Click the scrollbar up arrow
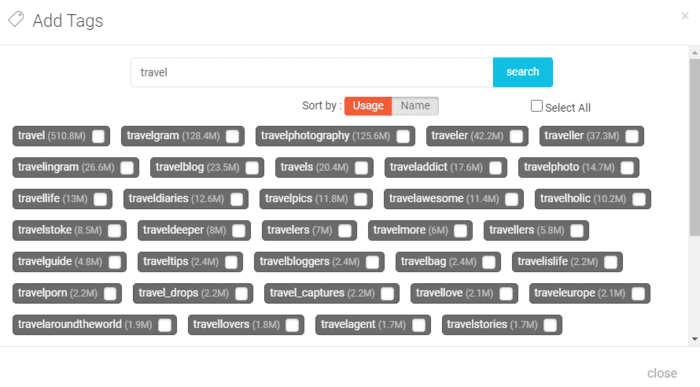The width and height of the screenshot is (700, 387). tap(695, 53)
